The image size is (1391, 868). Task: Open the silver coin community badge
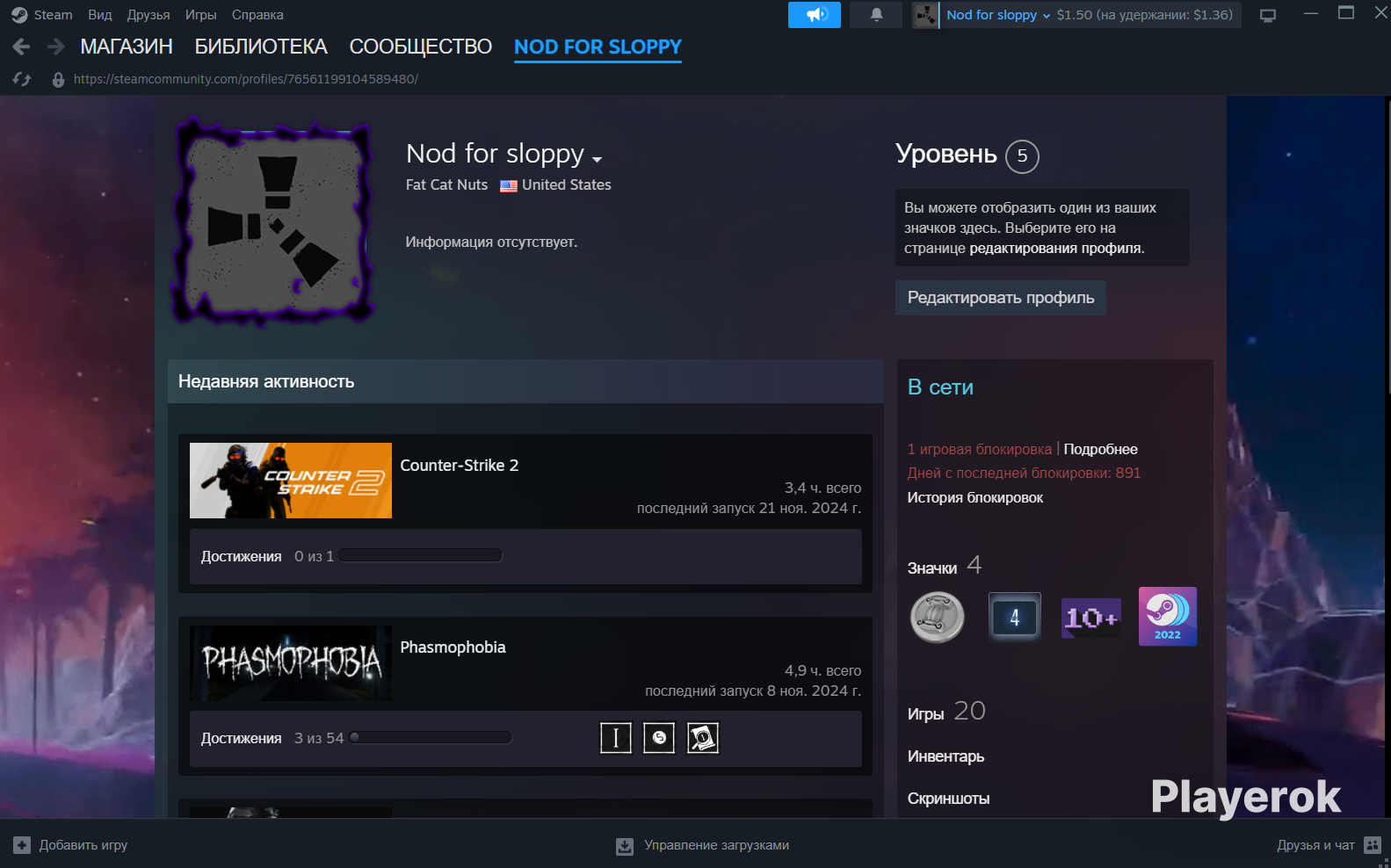pos(937,617)
